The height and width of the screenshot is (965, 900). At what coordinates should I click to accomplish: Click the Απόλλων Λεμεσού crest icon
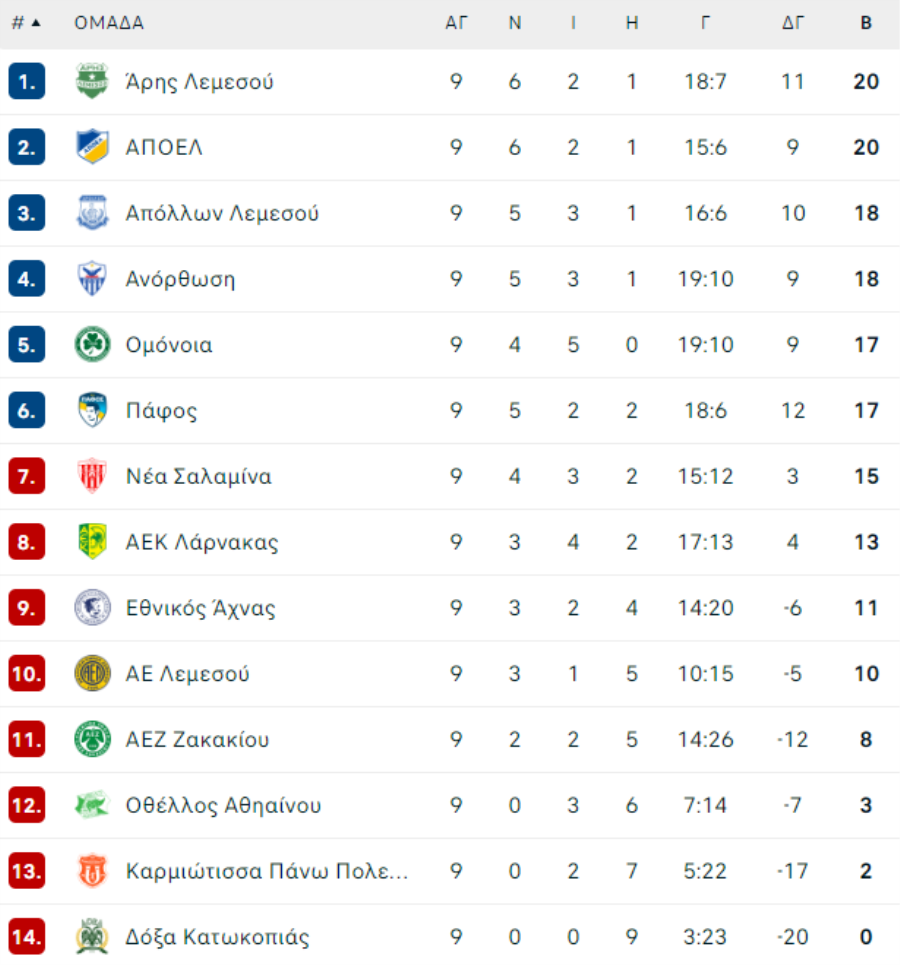[x=92, y=213]
